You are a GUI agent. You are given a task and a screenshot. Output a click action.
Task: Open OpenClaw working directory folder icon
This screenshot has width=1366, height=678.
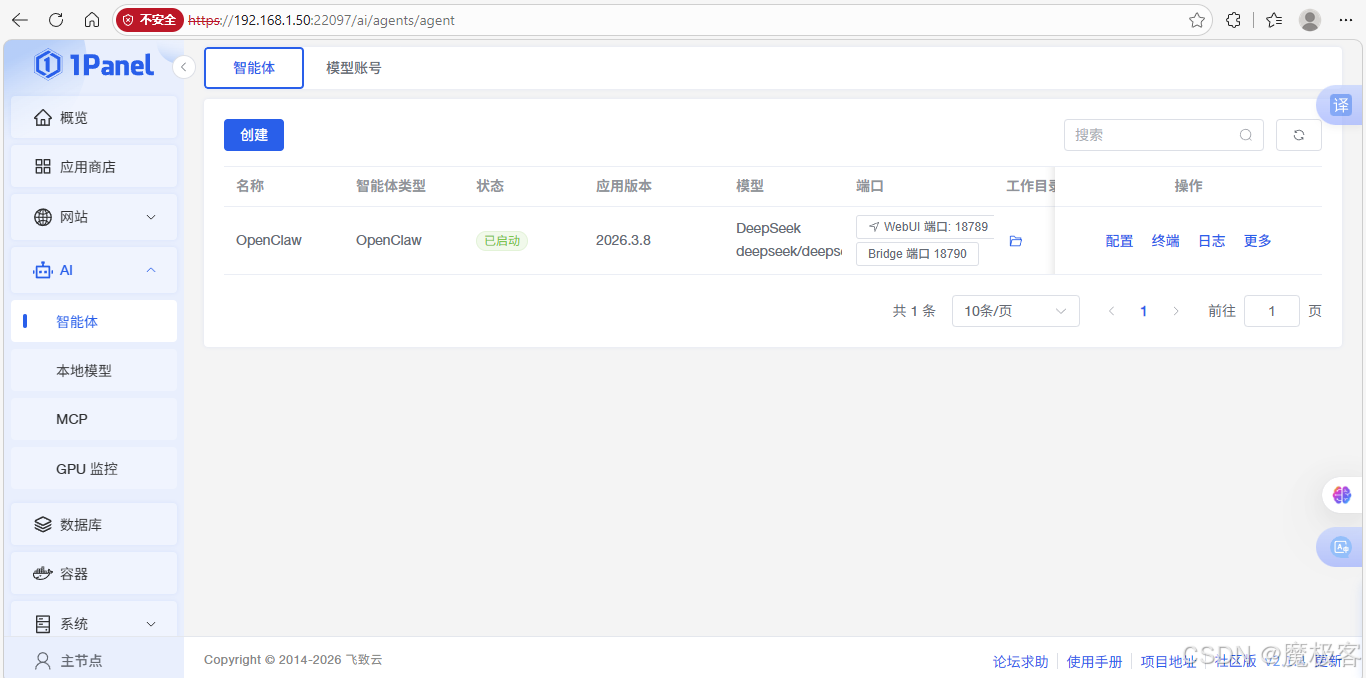tap(1016, 241)
